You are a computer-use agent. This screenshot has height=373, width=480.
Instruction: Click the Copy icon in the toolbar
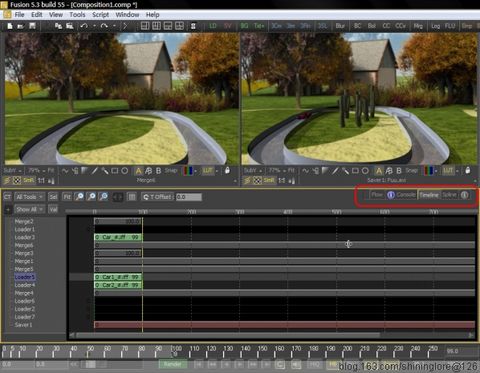tap(58, 26)
